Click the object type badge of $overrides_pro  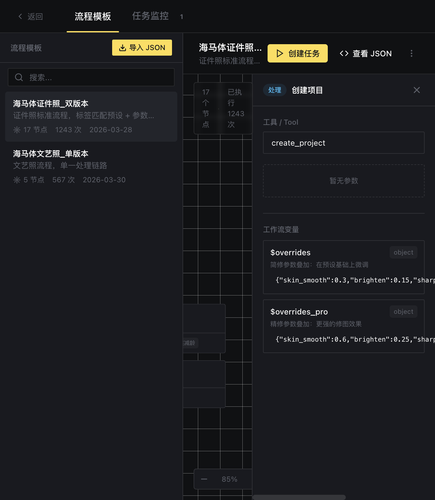coord(403,312)
